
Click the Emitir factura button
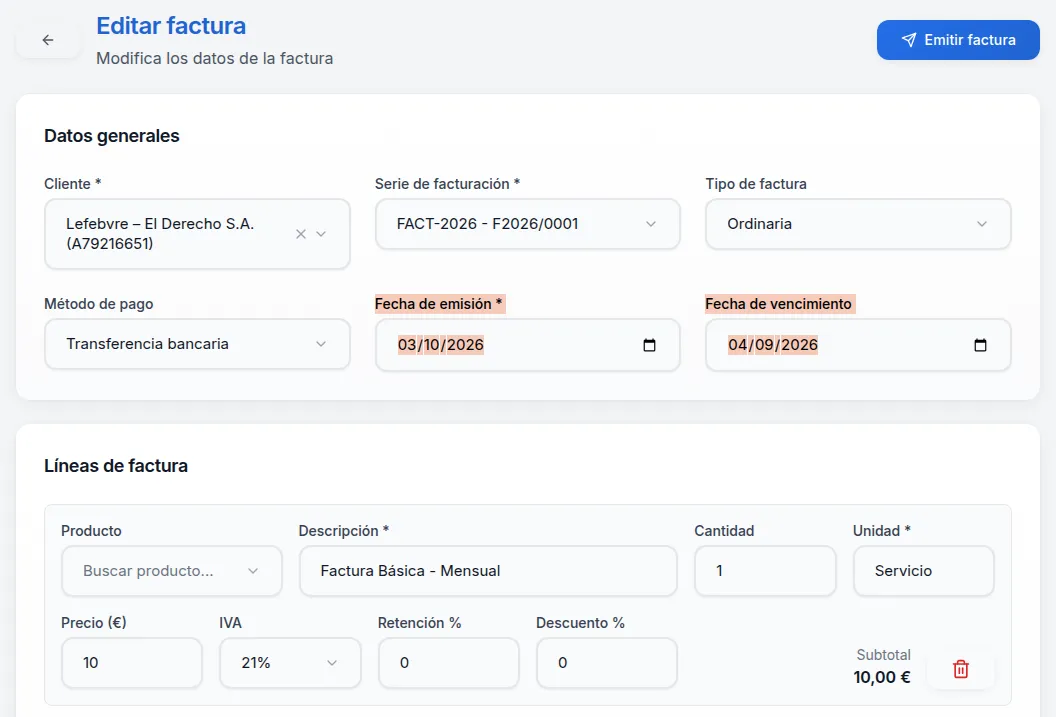pyautogui.click(x=957, y=40)
